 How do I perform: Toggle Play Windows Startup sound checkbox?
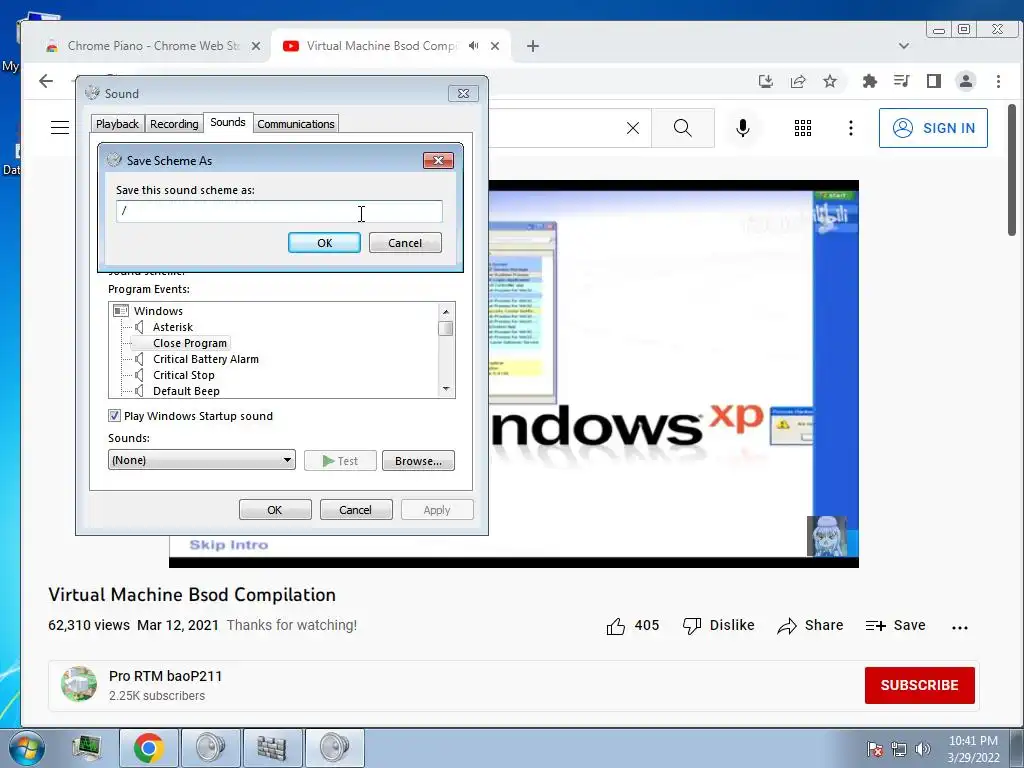point(114,415)
